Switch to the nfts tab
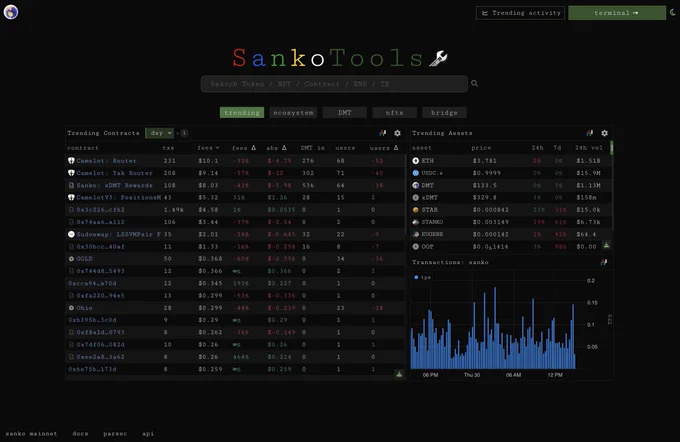 pyautogui.click(x=395, y=113)
